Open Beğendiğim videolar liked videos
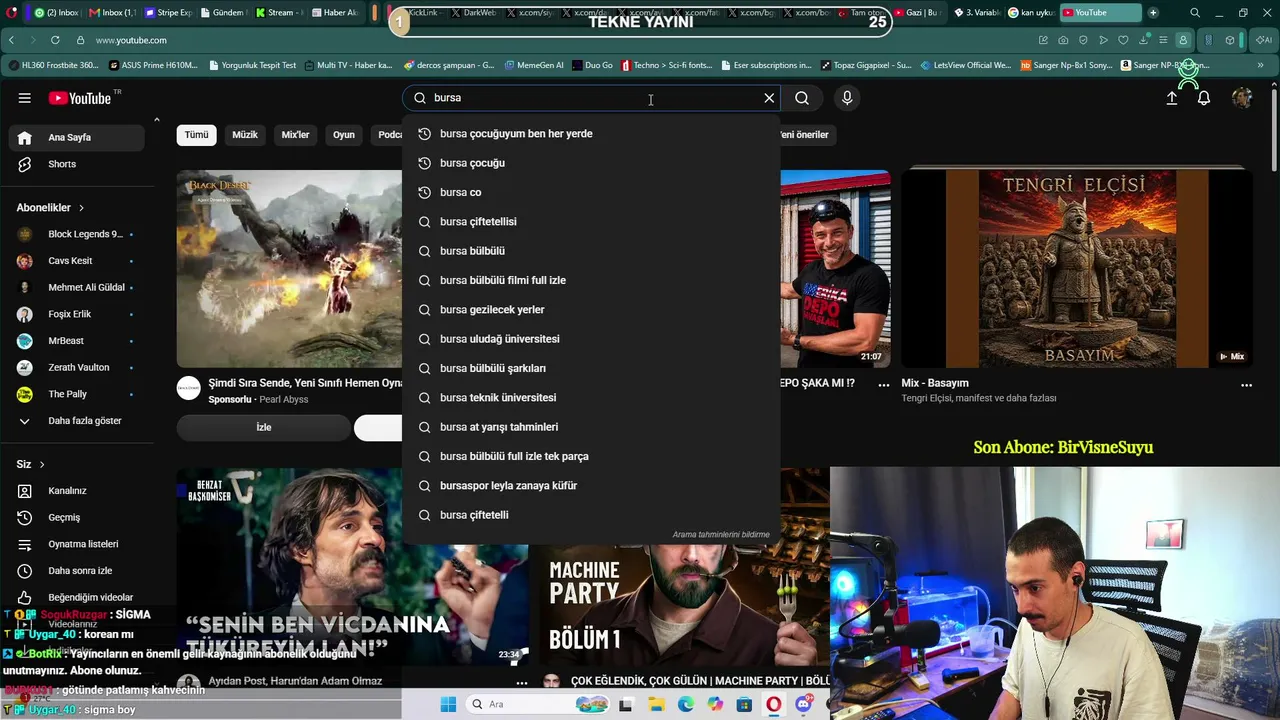 tap(78, 597)
